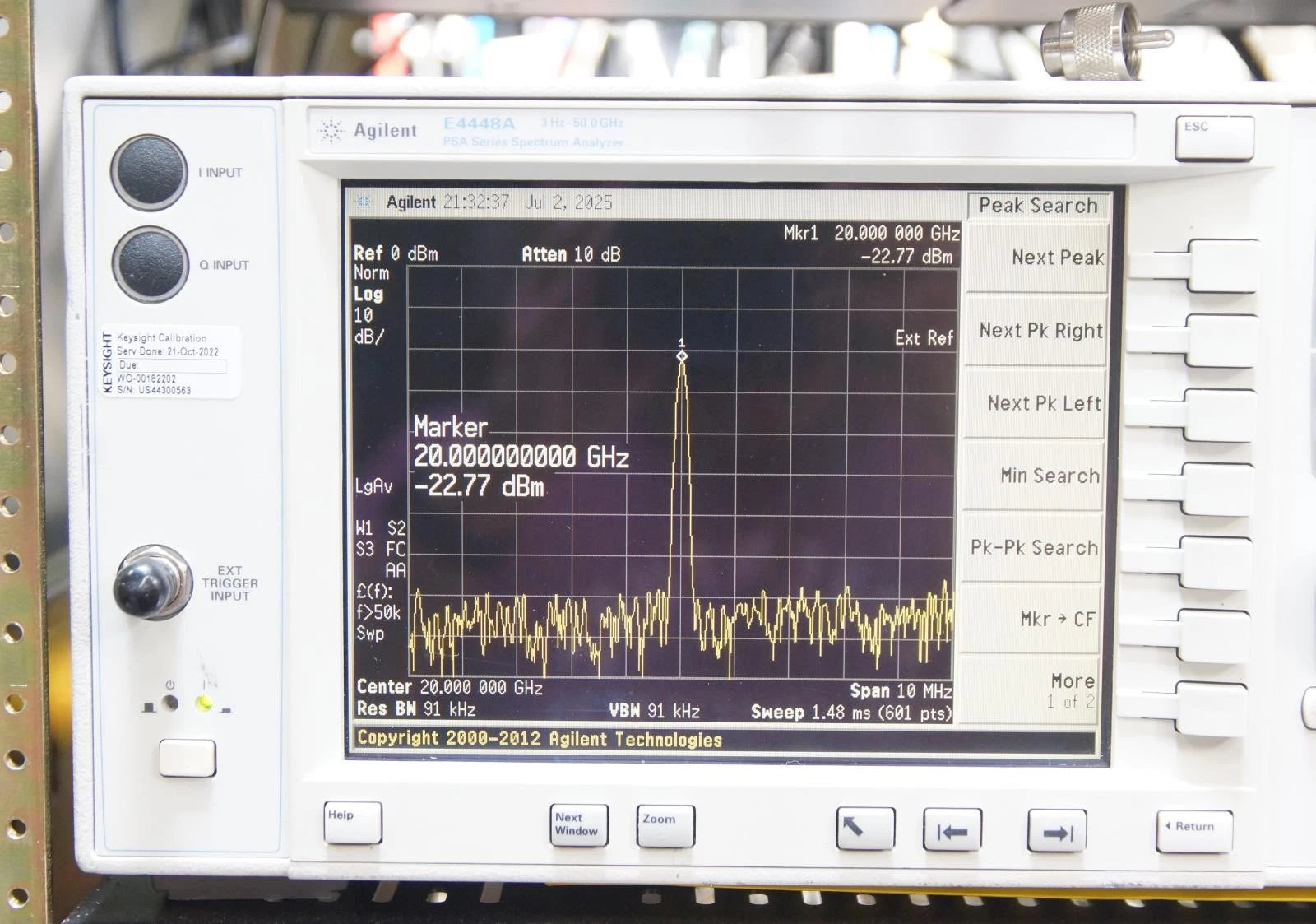Click the Keysight Calibration sticker
1316x924 pixels.
click(x=170, y=363)
